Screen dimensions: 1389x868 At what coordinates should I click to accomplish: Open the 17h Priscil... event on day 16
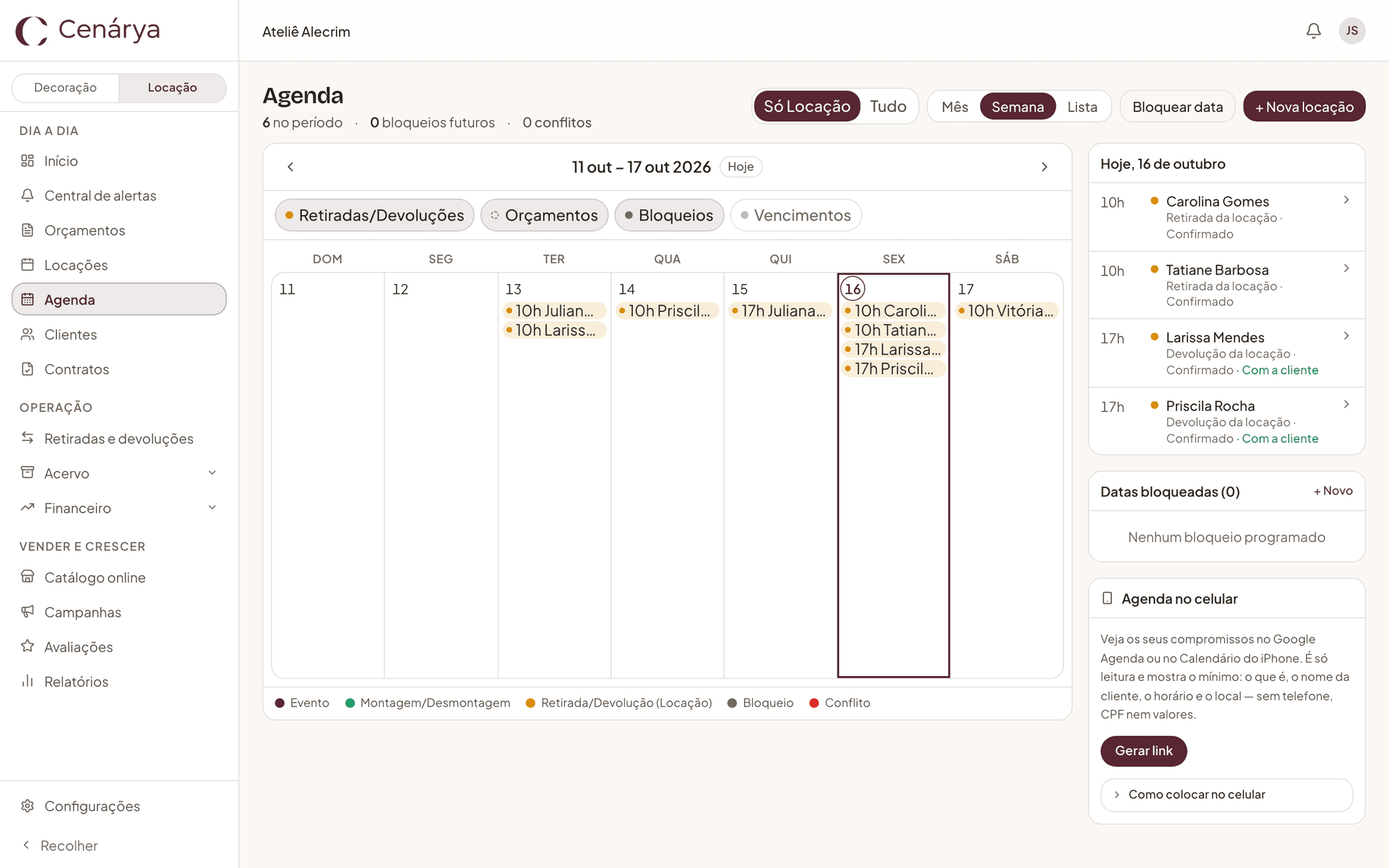[x=893, y=369]
